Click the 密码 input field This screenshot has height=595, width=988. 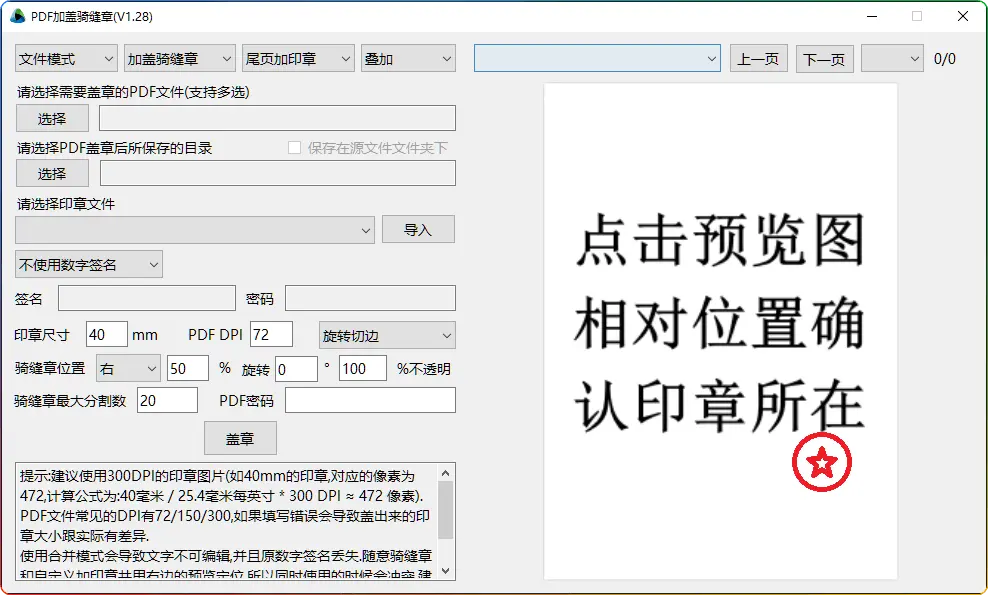370,298
